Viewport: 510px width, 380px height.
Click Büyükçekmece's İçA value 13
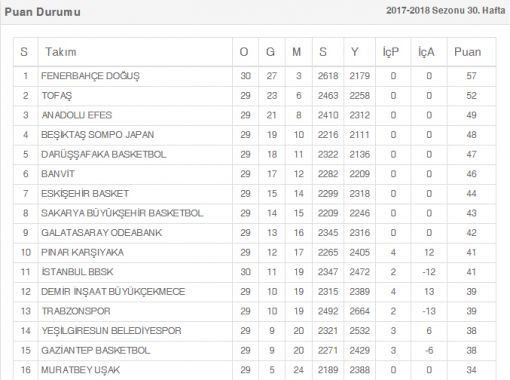tap(429, 291)
